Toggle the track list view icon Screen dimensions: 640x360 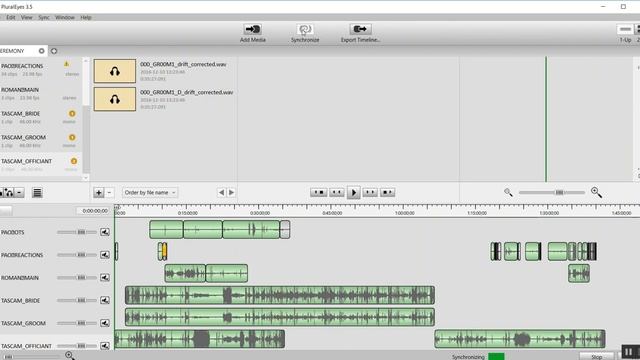tap(37, 193)
